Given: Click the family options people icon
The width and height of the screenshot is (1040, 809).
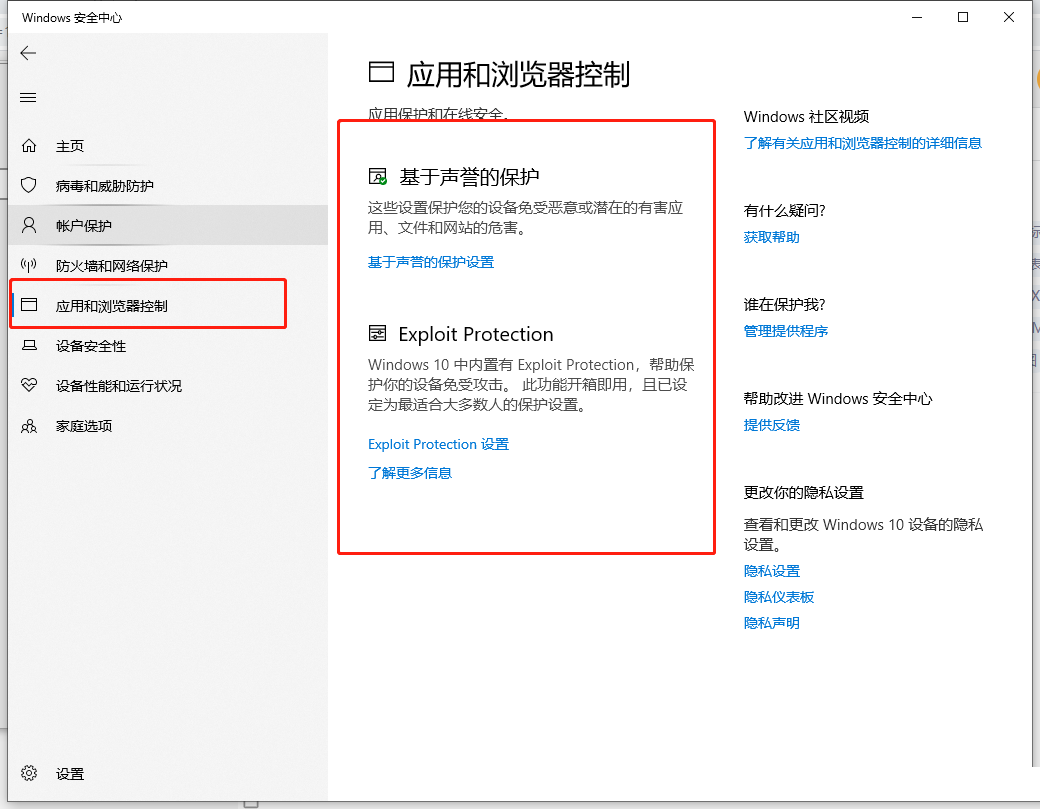Looking at the screenshot, I should click(29, 426).
